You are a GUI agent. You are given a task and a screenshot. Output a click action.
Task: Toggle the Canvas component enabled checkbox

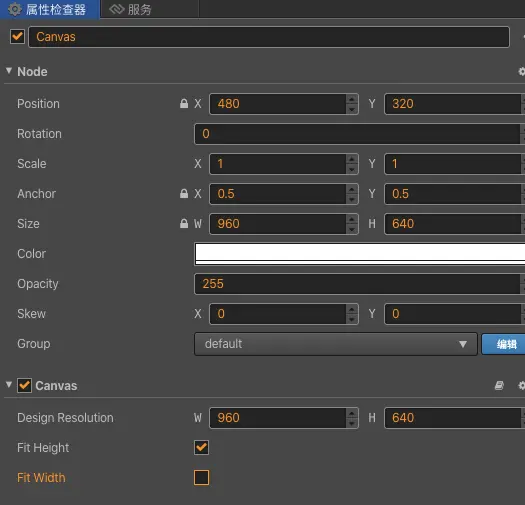(x=24, y=385)
